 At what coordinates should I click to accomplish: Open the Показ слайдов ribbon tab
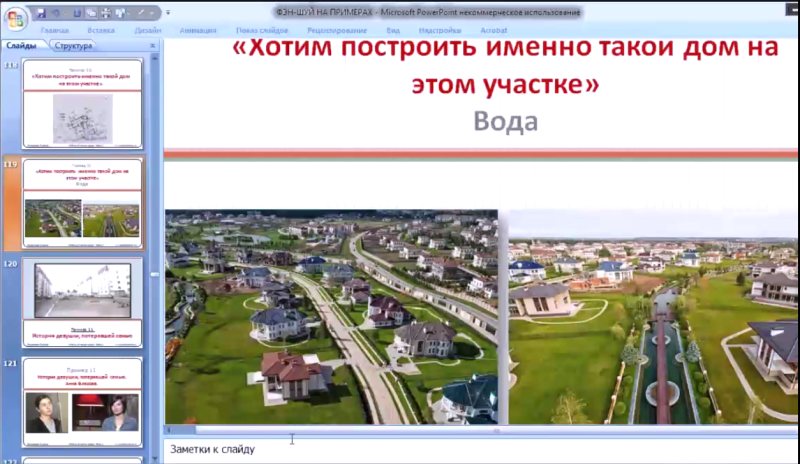[x=262, y=31]
